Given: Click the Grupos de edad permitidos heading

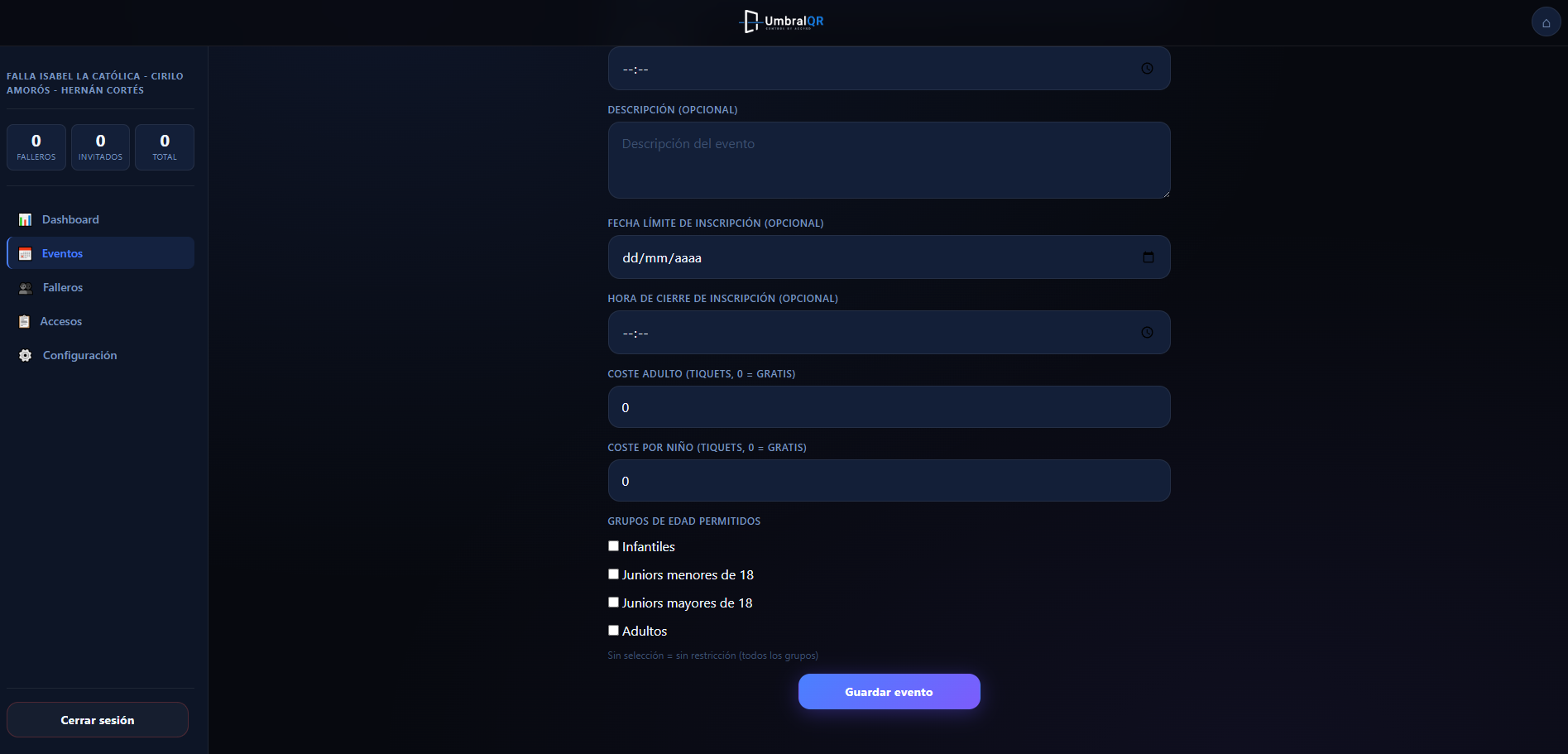Looking at the screenshot, I should click(x=684, y=521).
